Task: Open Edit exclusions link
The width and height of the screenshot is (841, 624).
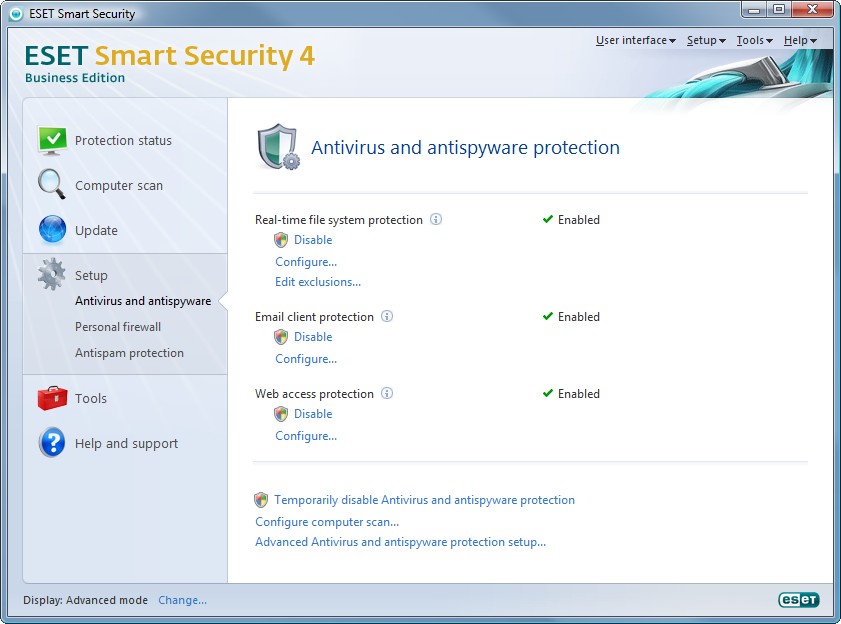Action: (x=318, y=282)
